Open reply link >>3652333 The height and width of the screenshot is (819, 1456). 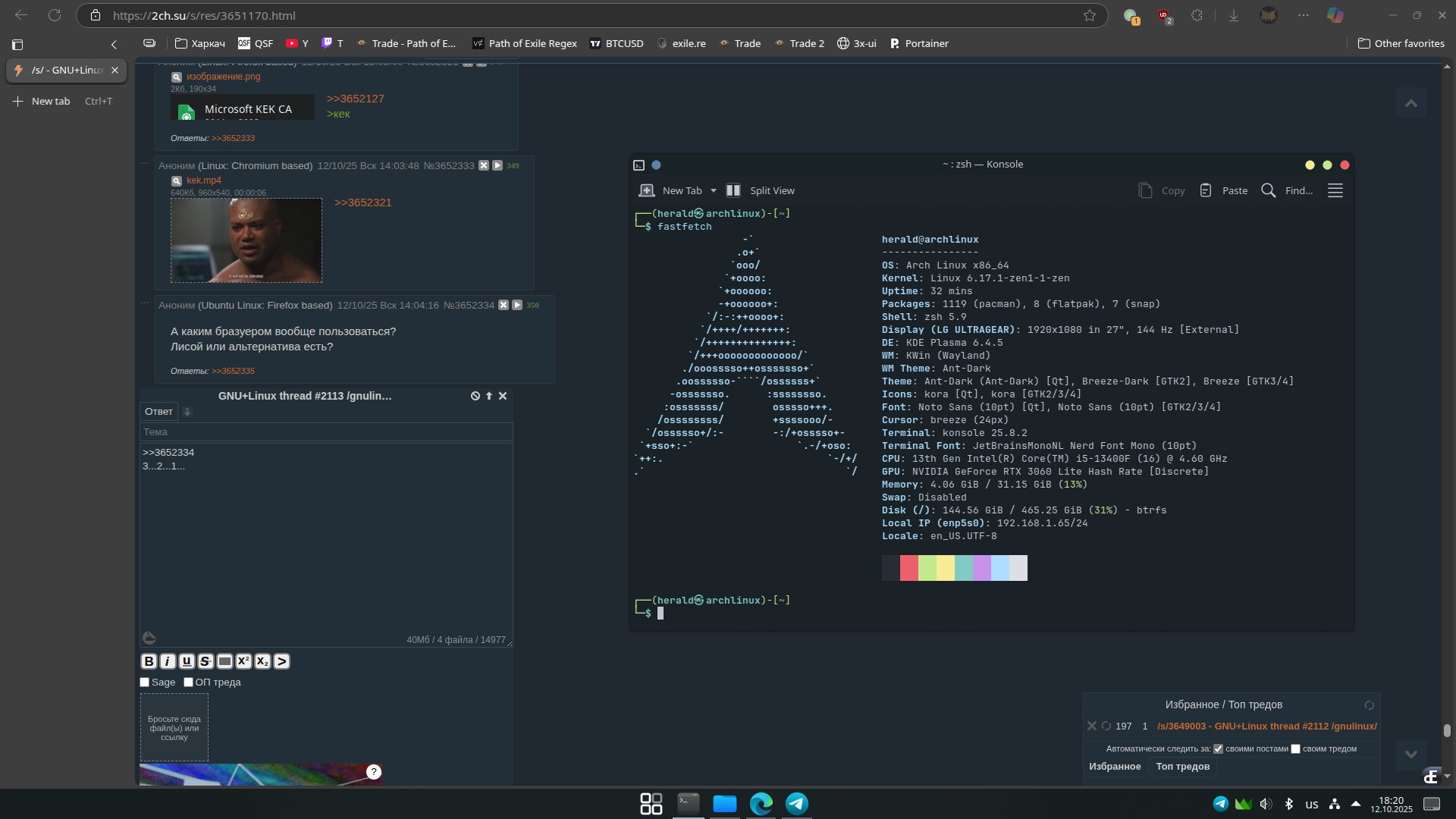pyautogui.click(x=233, y=138)
